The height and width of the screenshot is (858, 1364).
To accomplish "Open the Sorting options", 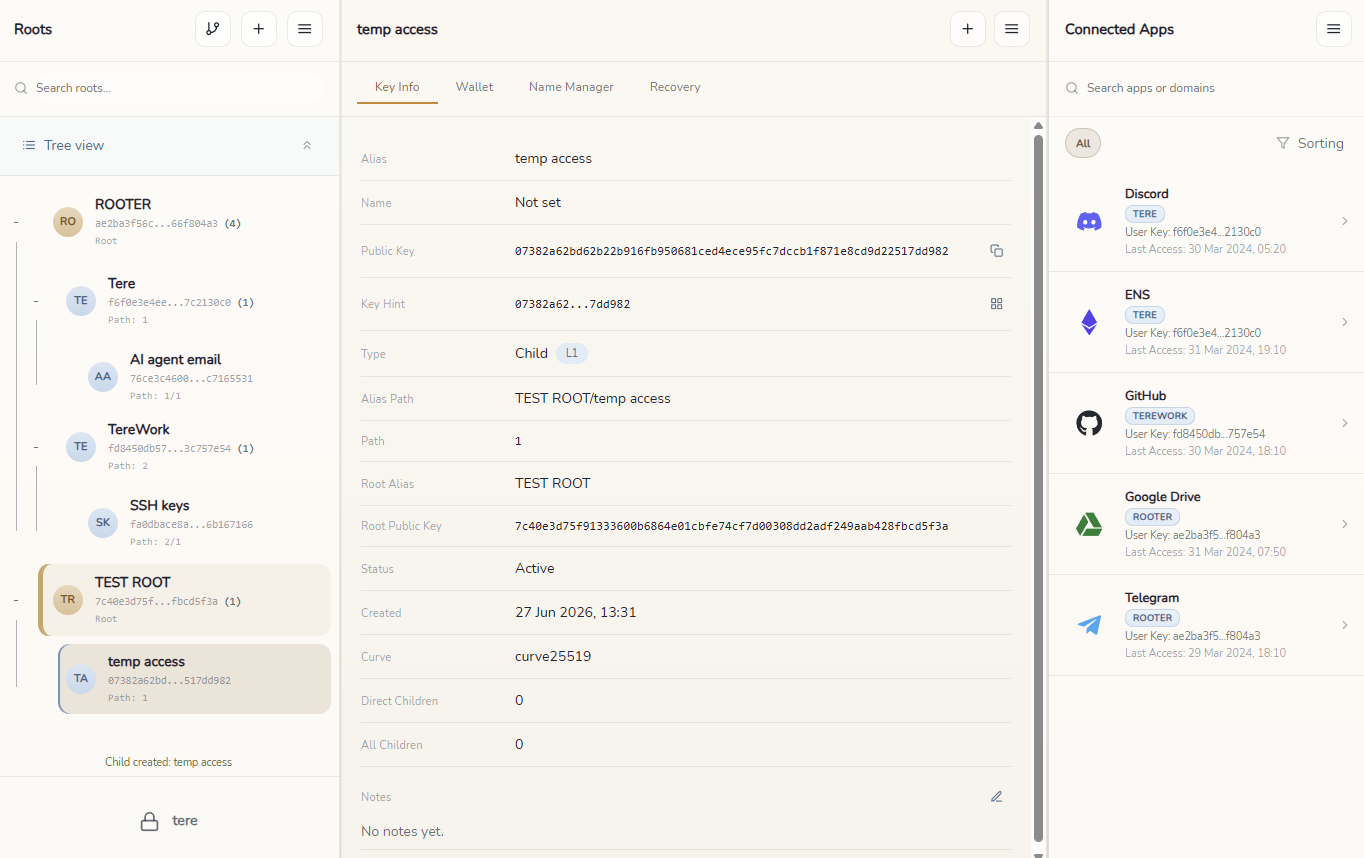I will click(1310, 143).
